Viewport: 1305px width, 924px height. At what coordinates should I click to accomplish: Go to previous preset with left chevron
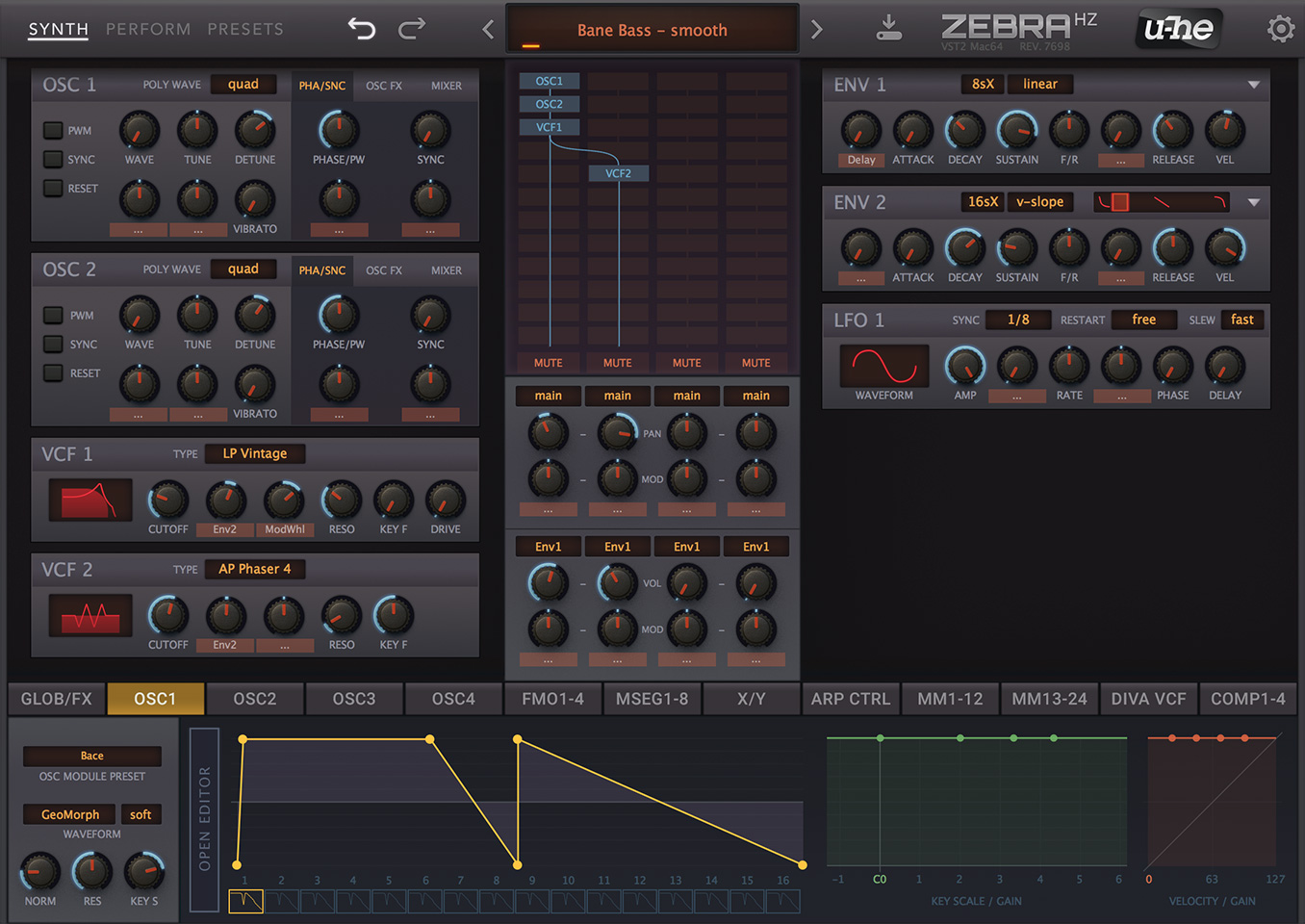(x=488, y=30)
